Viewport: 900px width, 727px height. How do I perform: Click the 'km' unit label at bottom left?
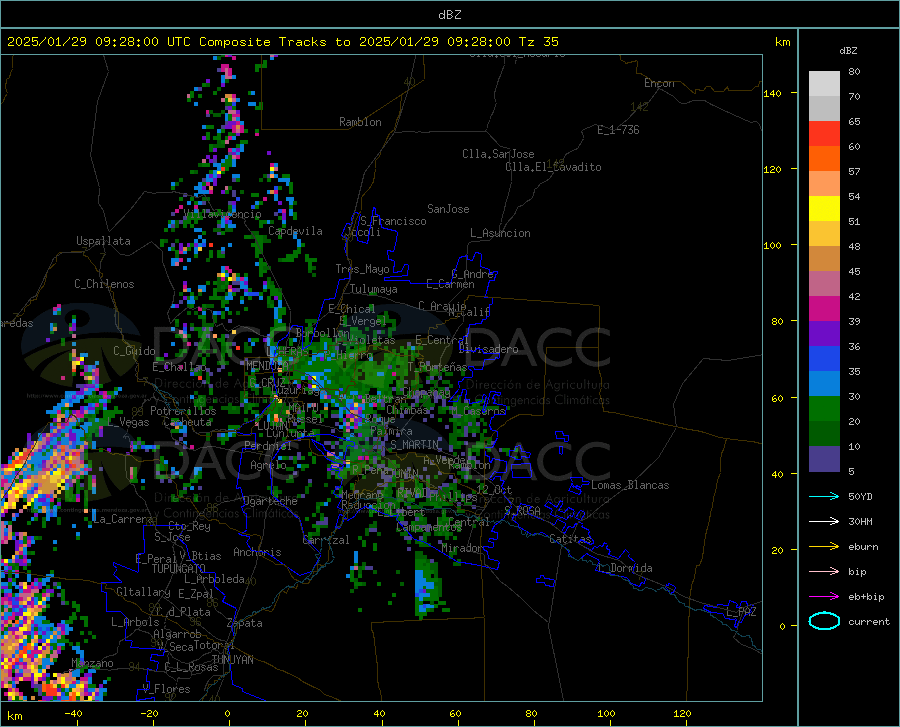(x=14, y=716)
